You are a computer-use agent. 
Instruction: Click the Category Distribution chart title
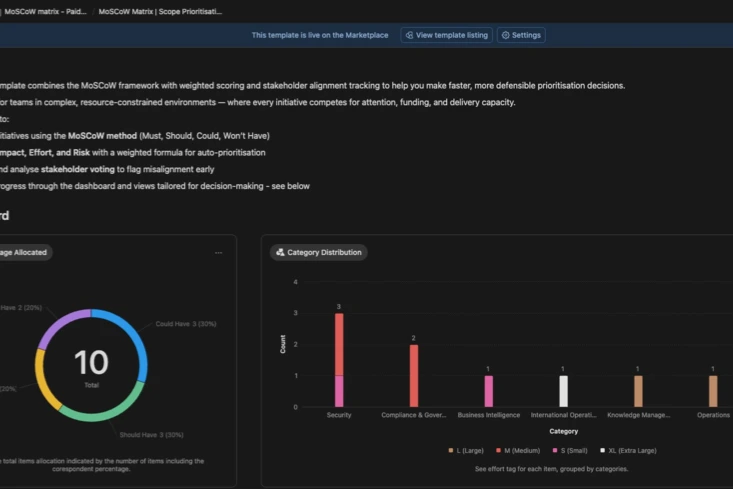324,253
